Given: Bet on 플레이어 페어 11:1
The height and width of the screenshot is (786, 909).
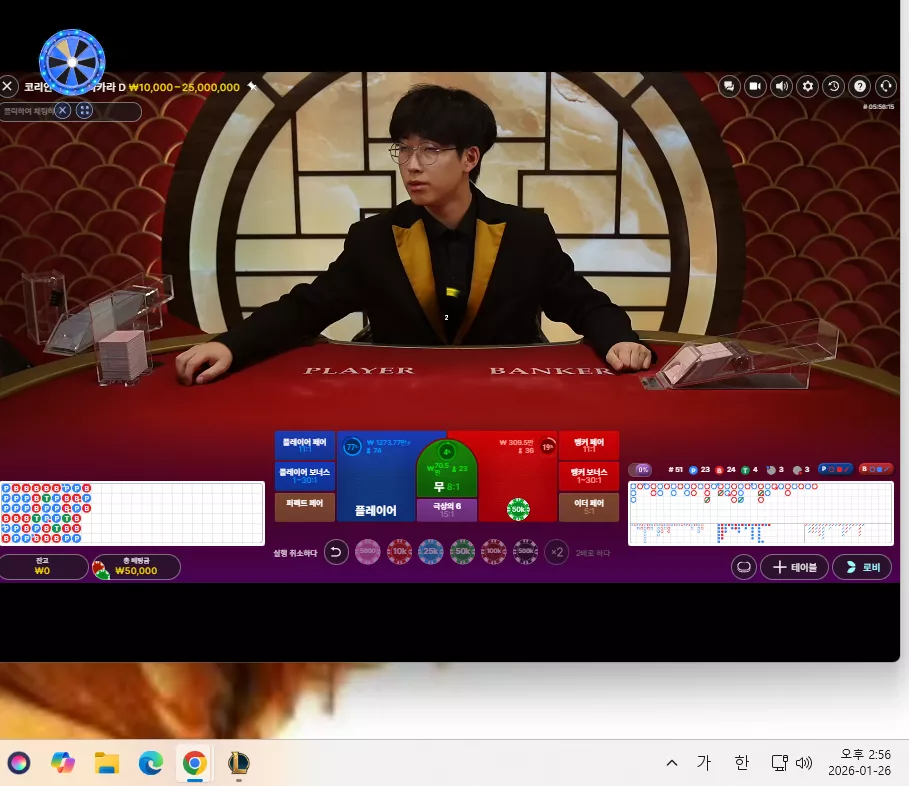Looking at the screenshot, I should click(x=304, y=445).
